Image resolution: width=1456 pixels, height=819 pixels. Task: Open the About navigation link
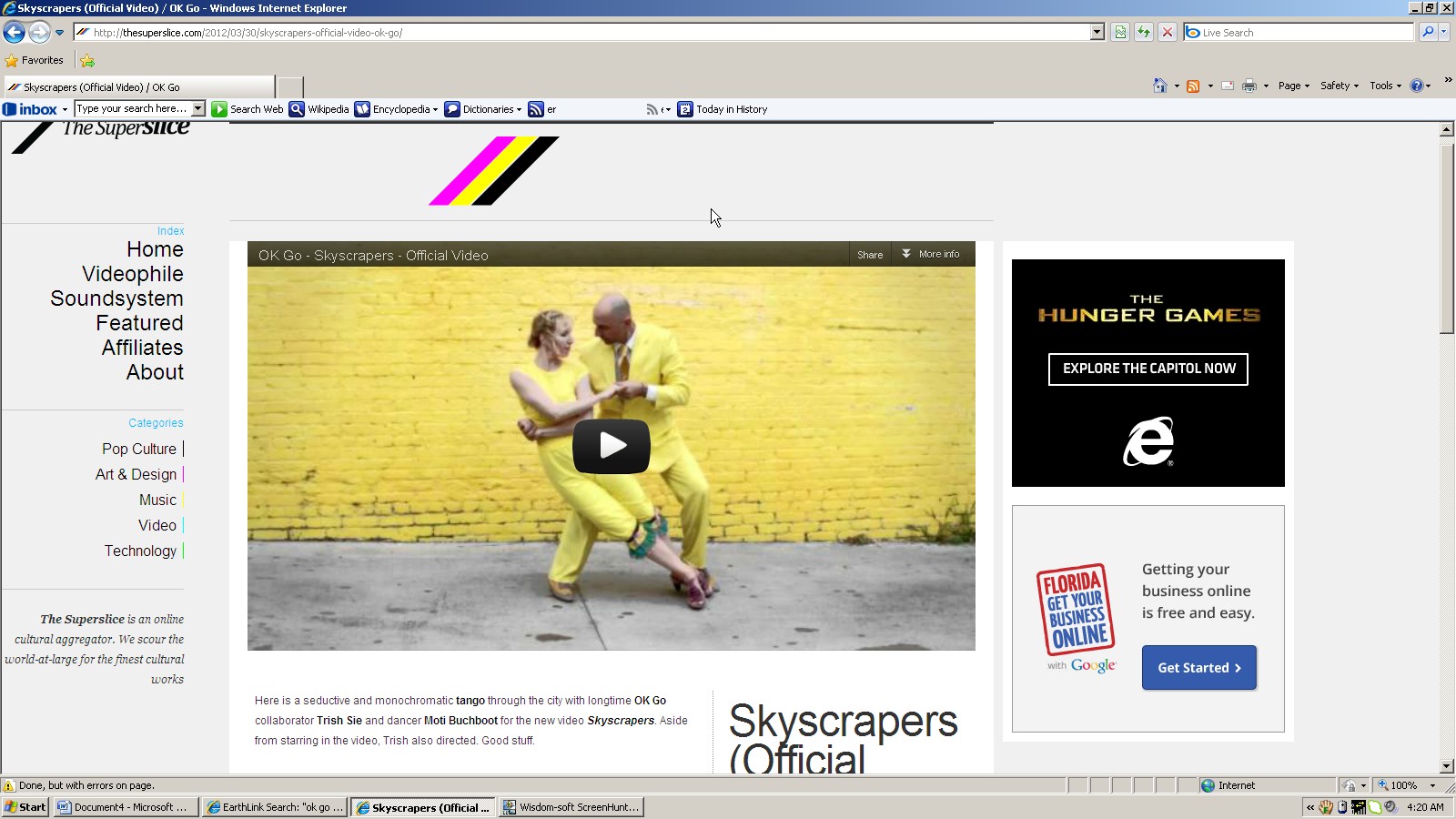coord(155,372)
